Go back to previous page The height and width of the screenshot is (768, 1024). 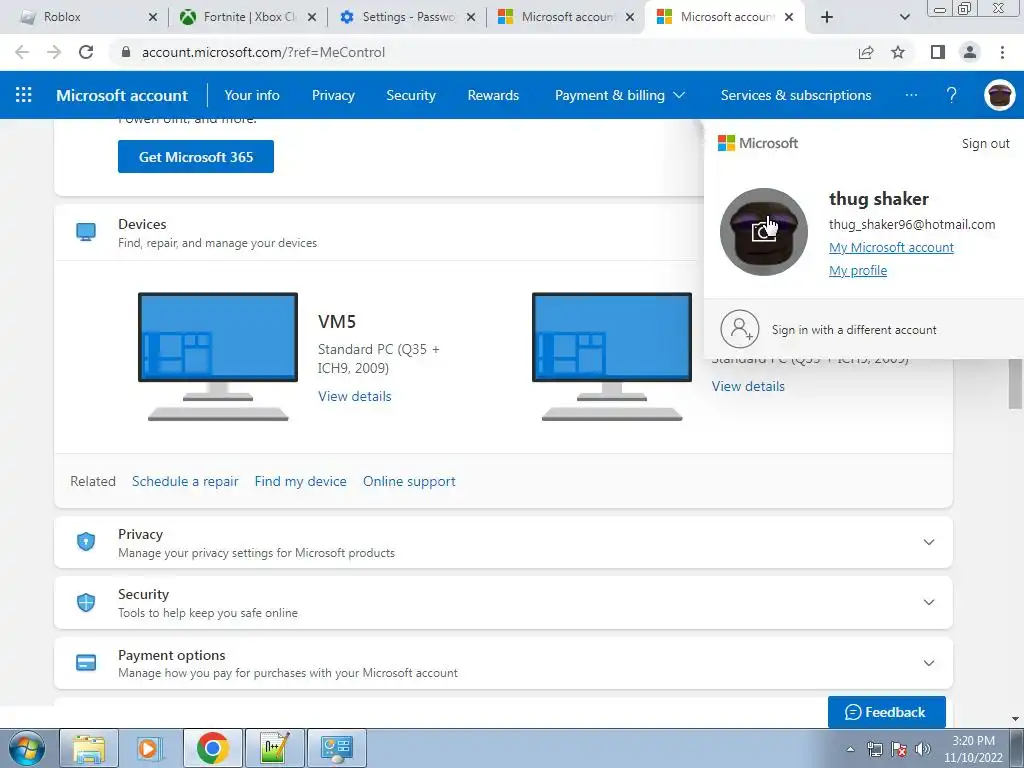tap(22, 52)
